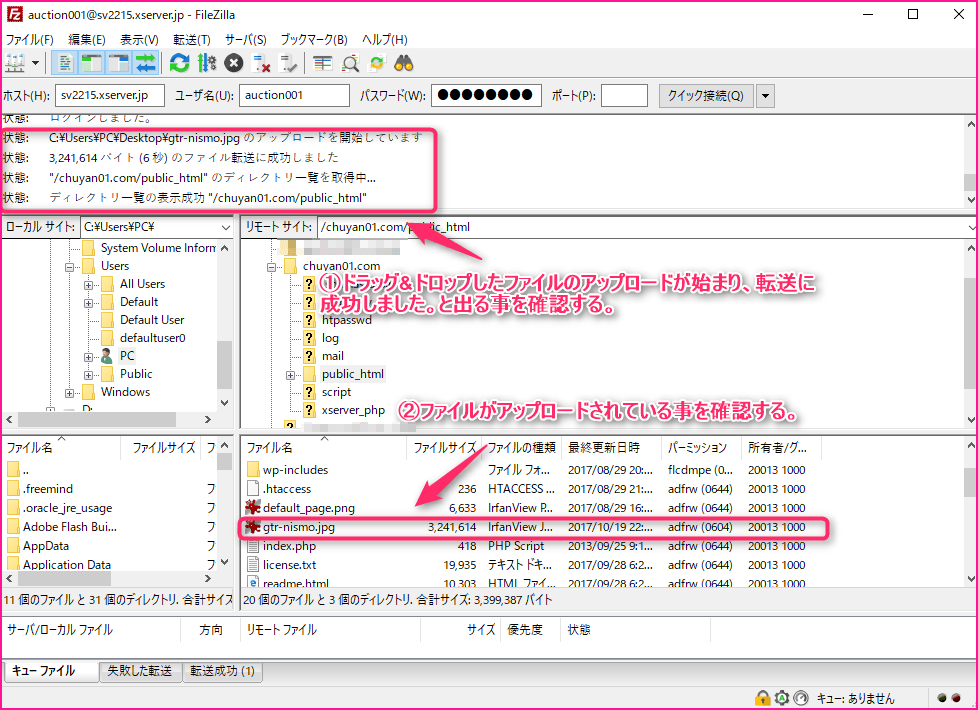
Task: Open the Site Manager dropdown arrow
Action: coord(36,63)
